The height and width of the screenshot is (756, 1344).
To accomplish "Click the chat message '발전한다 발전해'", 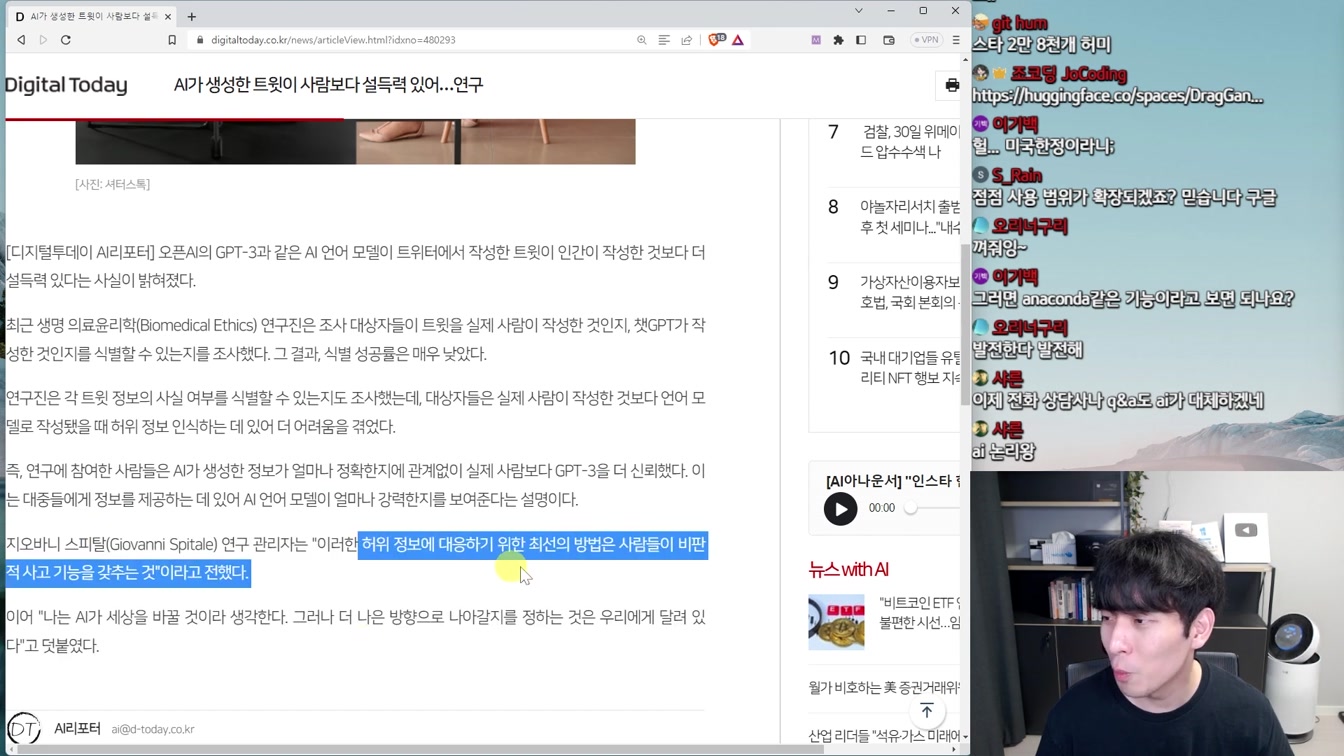I will (1027, 350).
